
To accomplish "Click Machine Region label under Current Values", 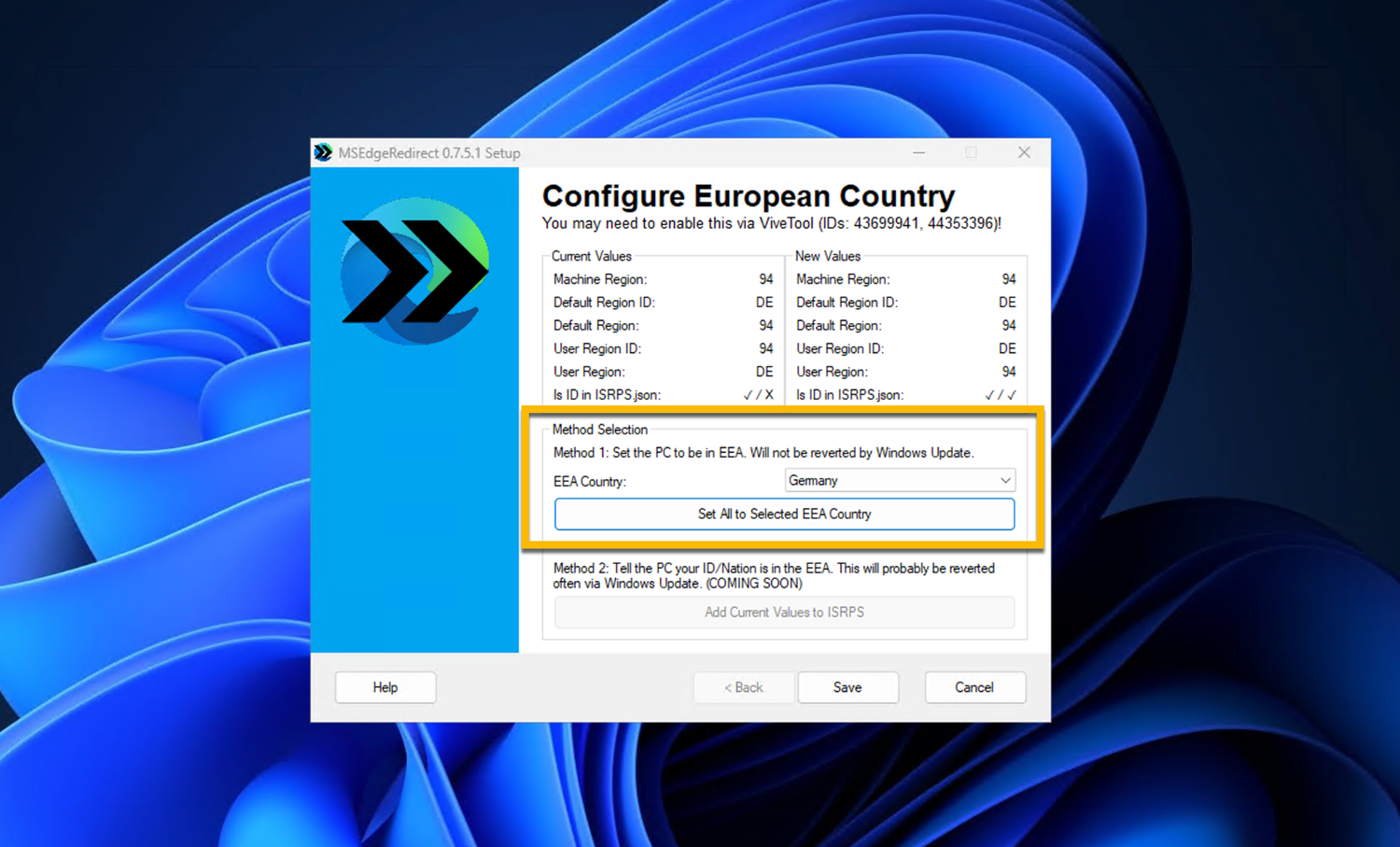I will 600,279.
